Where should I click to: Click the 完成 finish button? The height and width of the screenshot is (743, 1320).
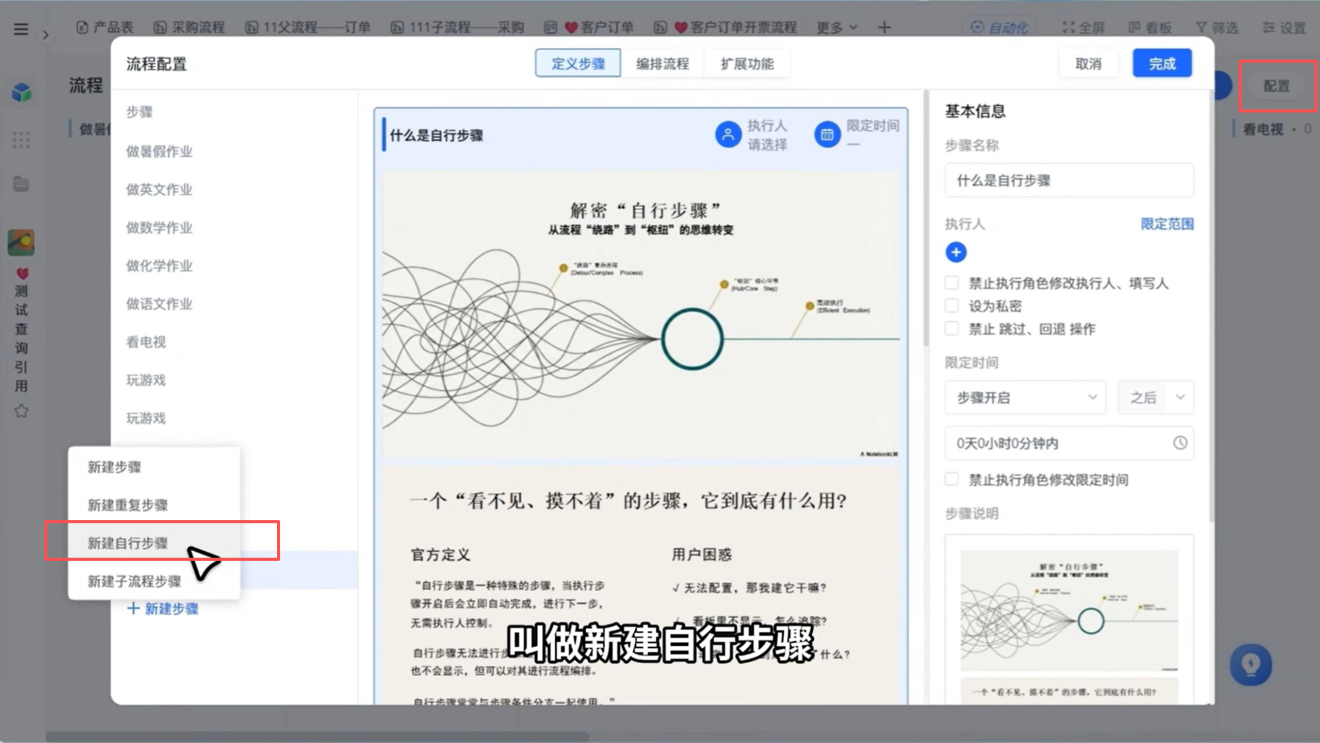pos(1162,63)
